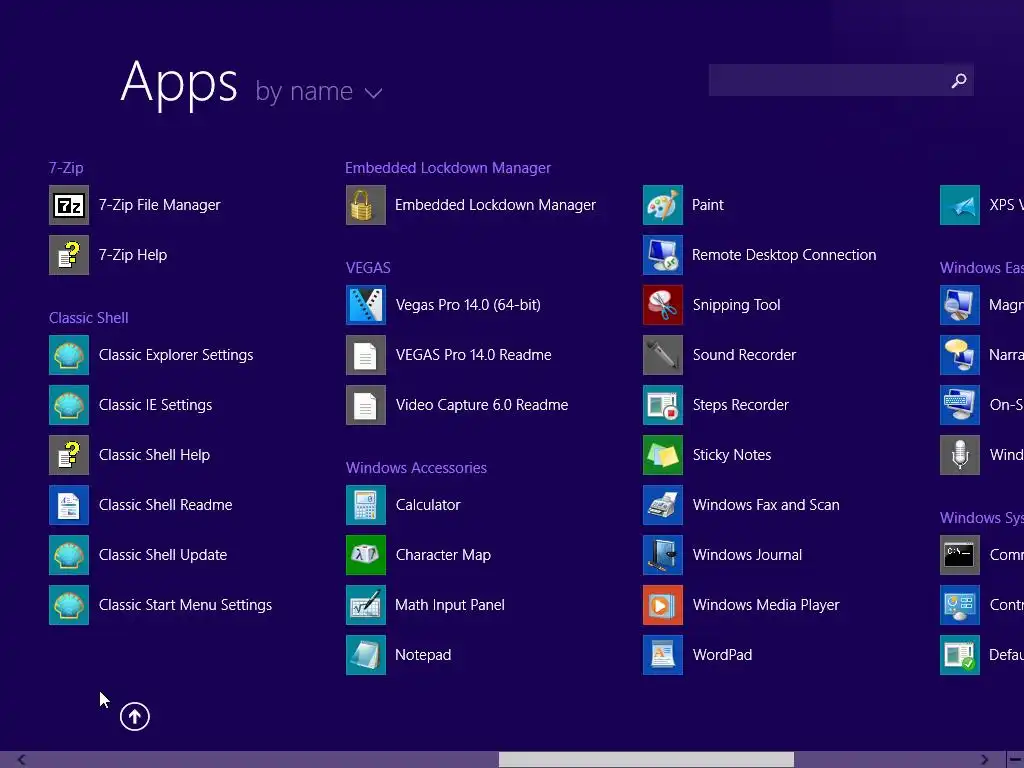Screen dimensions: 1024x768
Task: Click the 7-Zip group header
Action: [66, 168]
